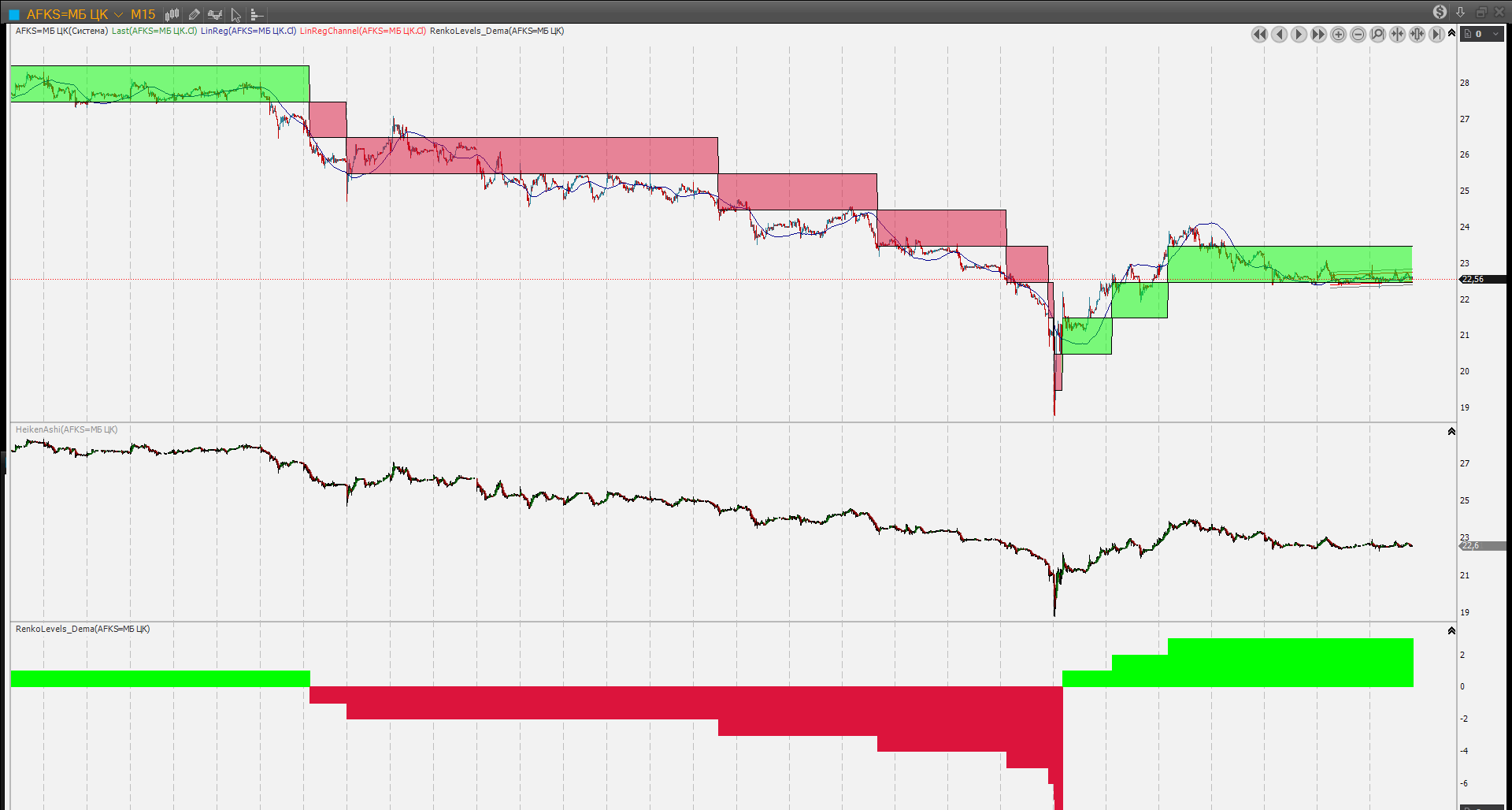Click the cursor pointer tool in toolbar
The height and width of the screenshot is (810, 1512).
235,14
